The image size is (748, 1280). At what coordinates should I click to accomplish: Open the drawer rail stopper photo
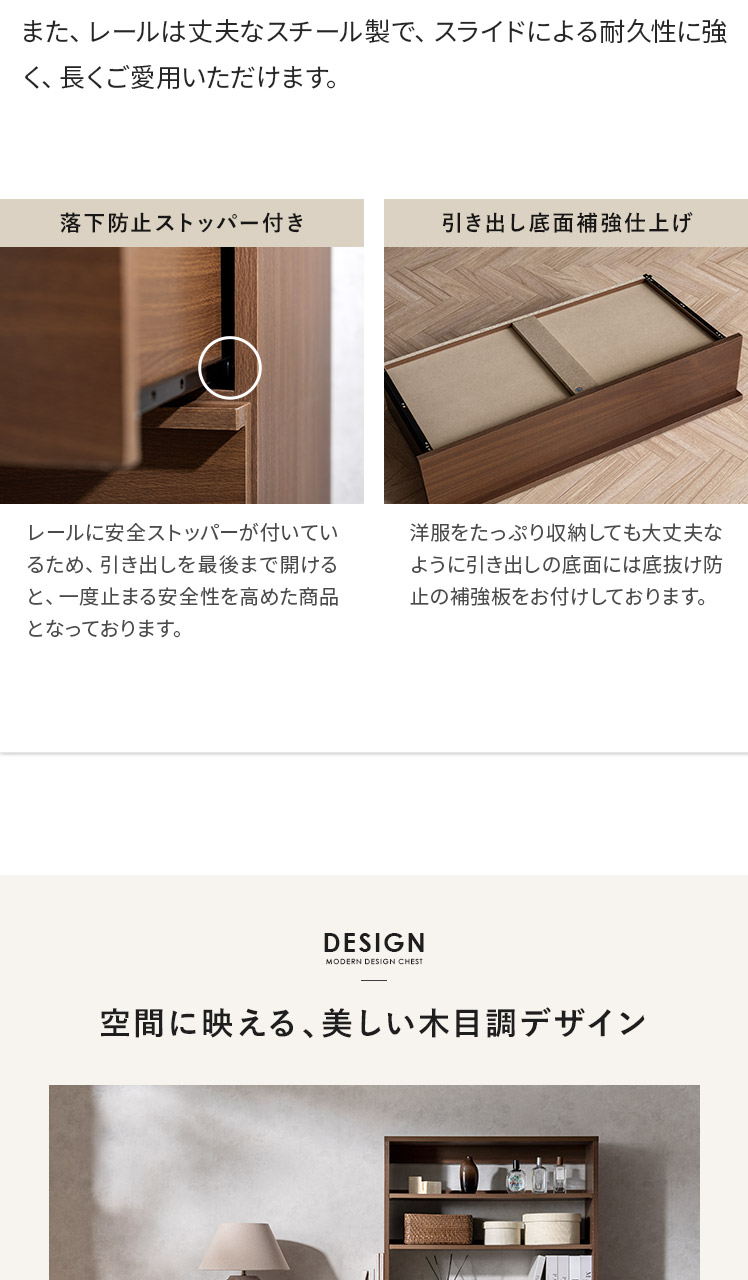pos(182,375)
